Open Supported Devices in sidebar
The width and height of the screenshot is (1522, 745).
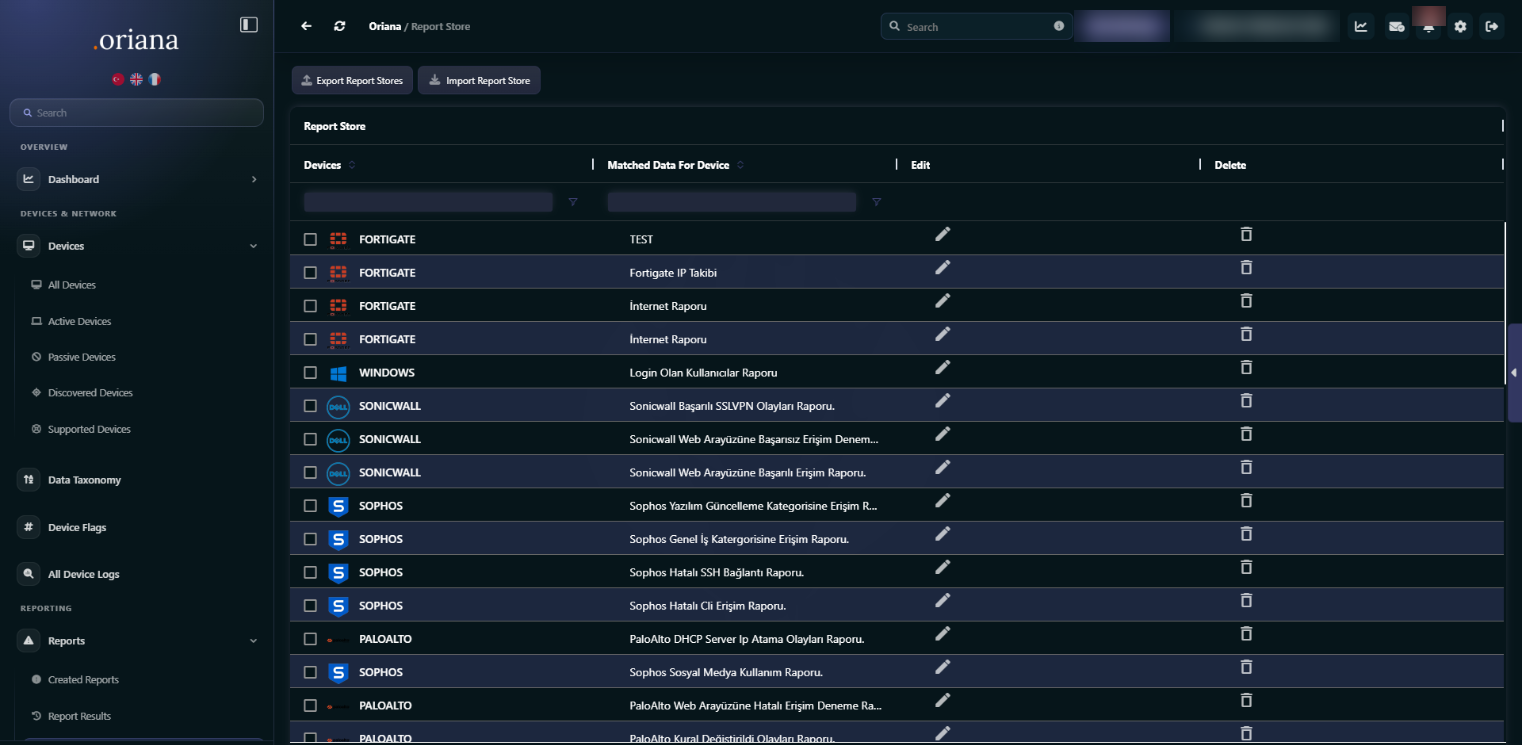pos(89,429)
